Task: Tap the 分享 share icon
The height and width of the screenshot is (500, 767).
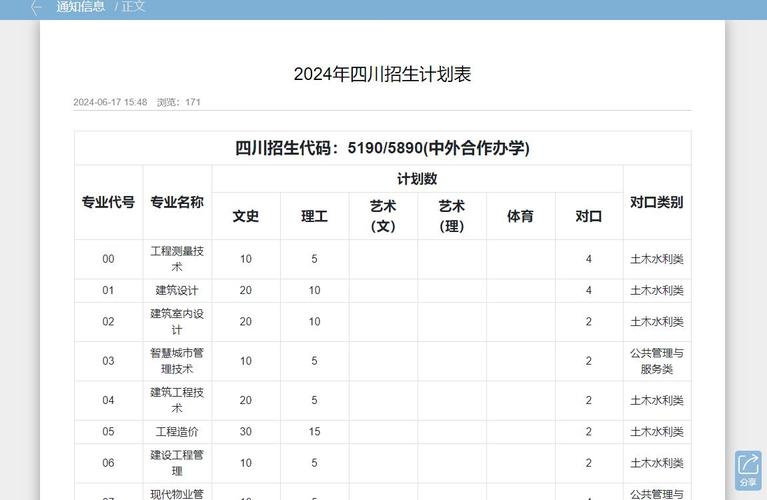Action: click(748, 470)
